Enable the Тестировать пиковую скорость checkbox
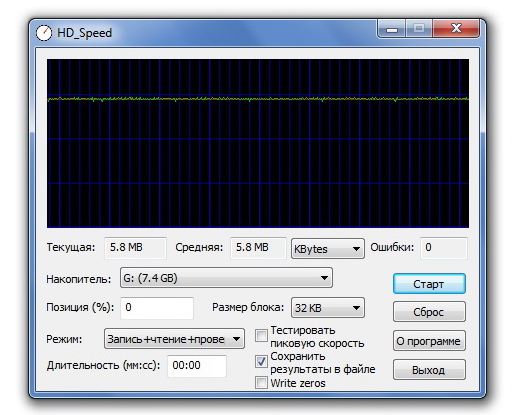 [261, 336]
